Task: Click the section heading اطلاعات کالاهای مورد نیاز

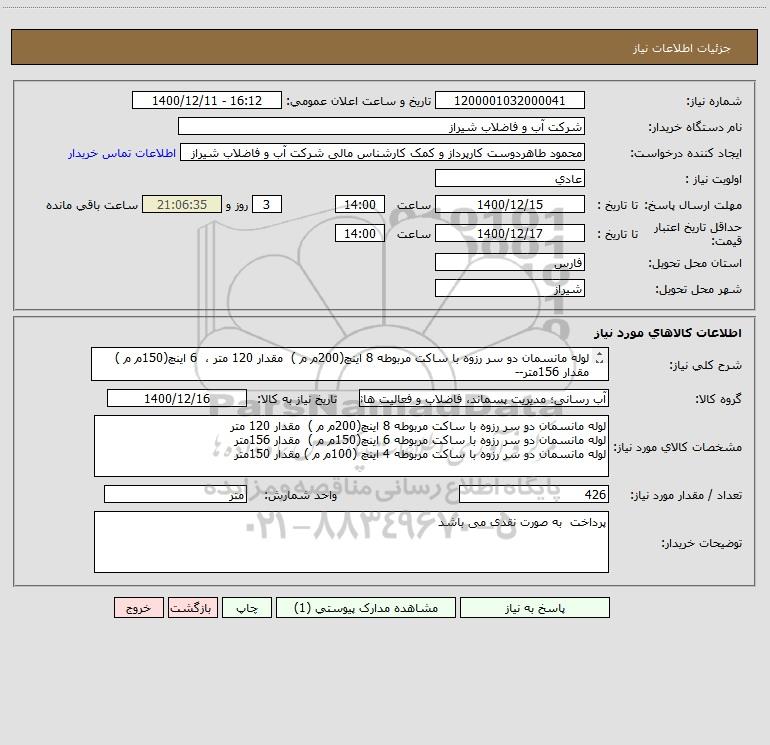Action: click(667, 332)
